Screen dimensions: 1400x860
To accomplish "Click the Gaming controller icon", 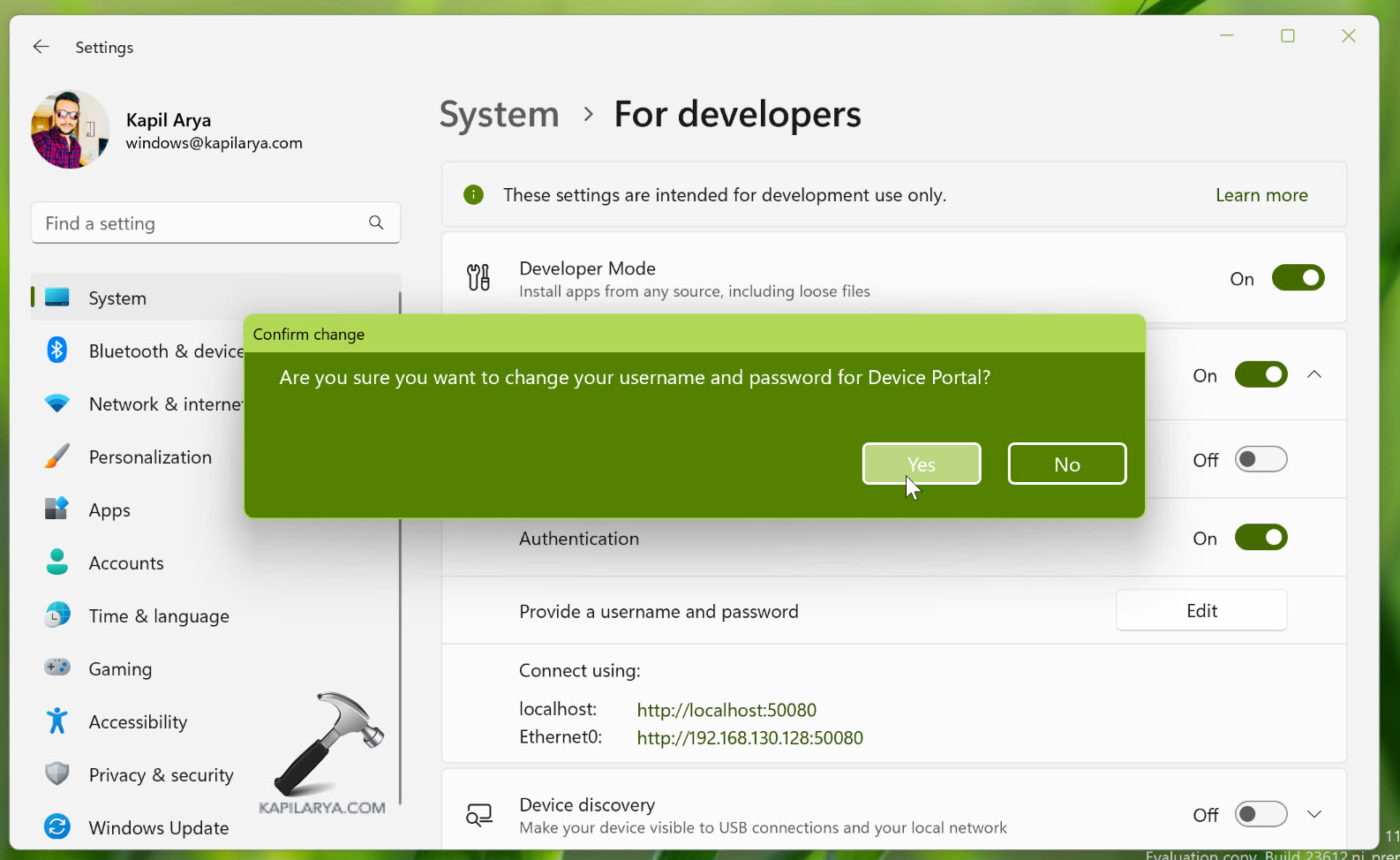I will 57,668.
